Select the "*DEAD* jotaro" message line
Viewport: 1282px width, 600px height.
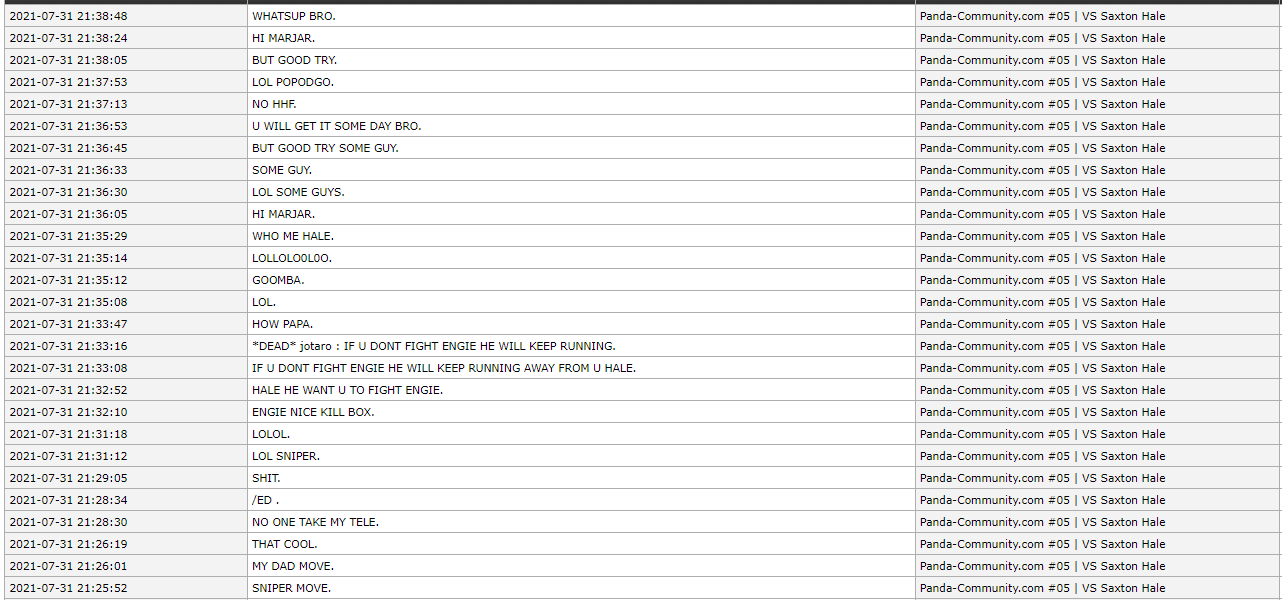[x=433, y=346]
